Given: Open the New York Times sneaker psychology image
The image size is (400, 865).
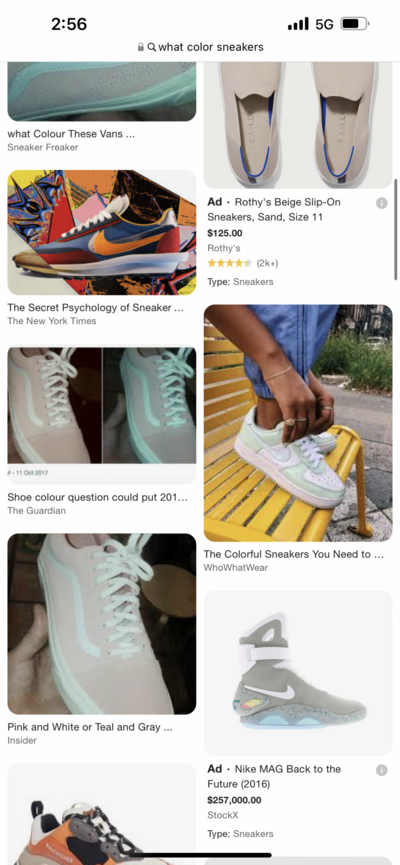Looking at the screenshot, I should [102, 232].
